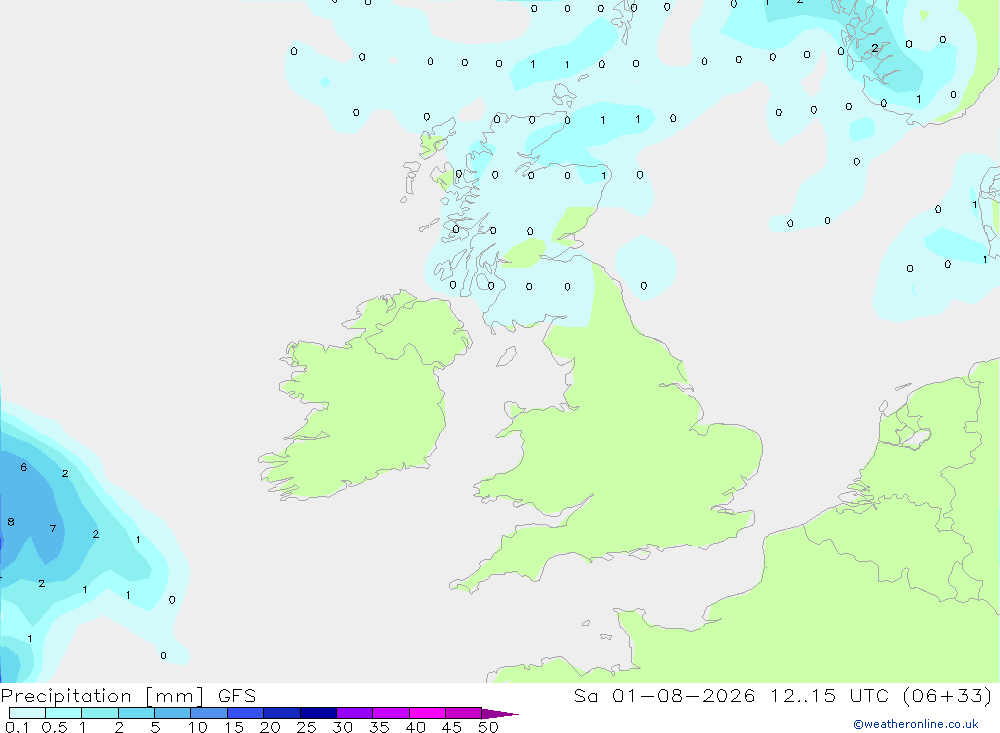Pick the legend swatch between 2 and 5

point(136,713)
